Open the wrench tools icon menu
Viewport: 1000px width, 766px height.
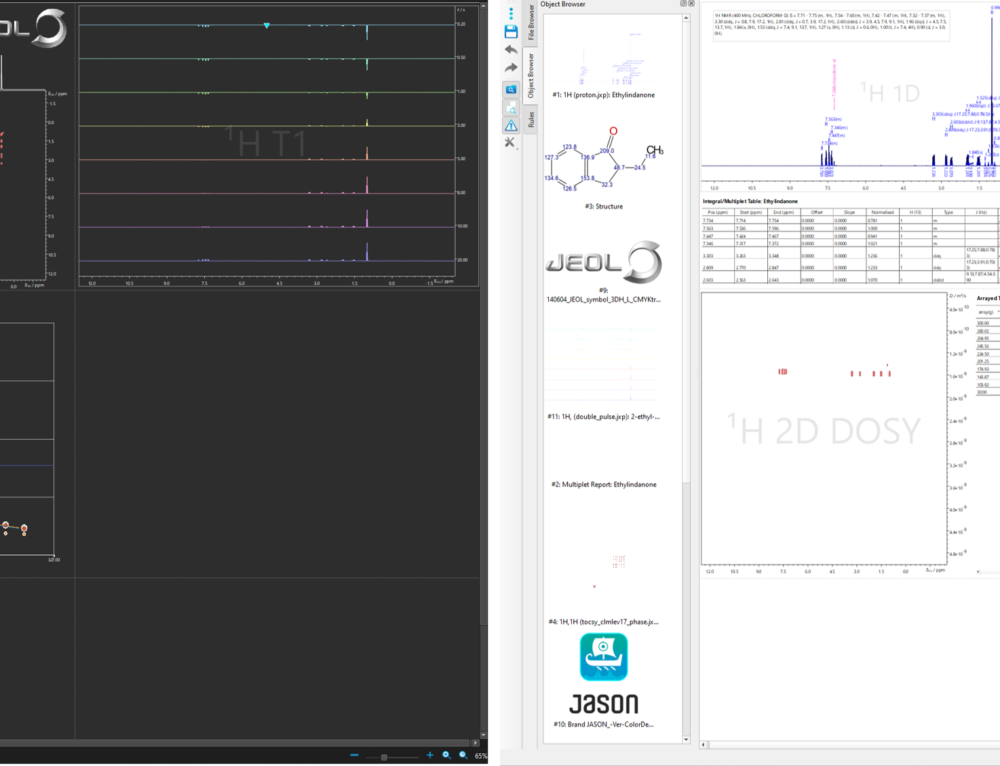click(511, 143)
